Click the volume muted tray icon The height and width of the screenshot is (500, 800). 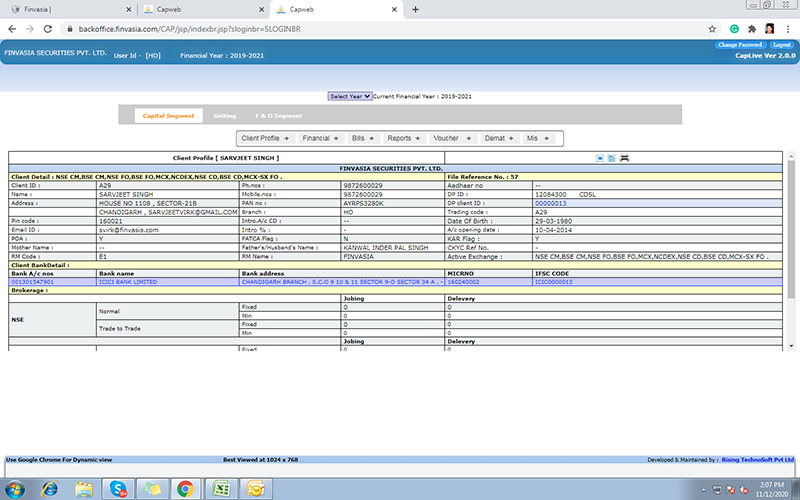pyautogui.click(x=743, y=490)
